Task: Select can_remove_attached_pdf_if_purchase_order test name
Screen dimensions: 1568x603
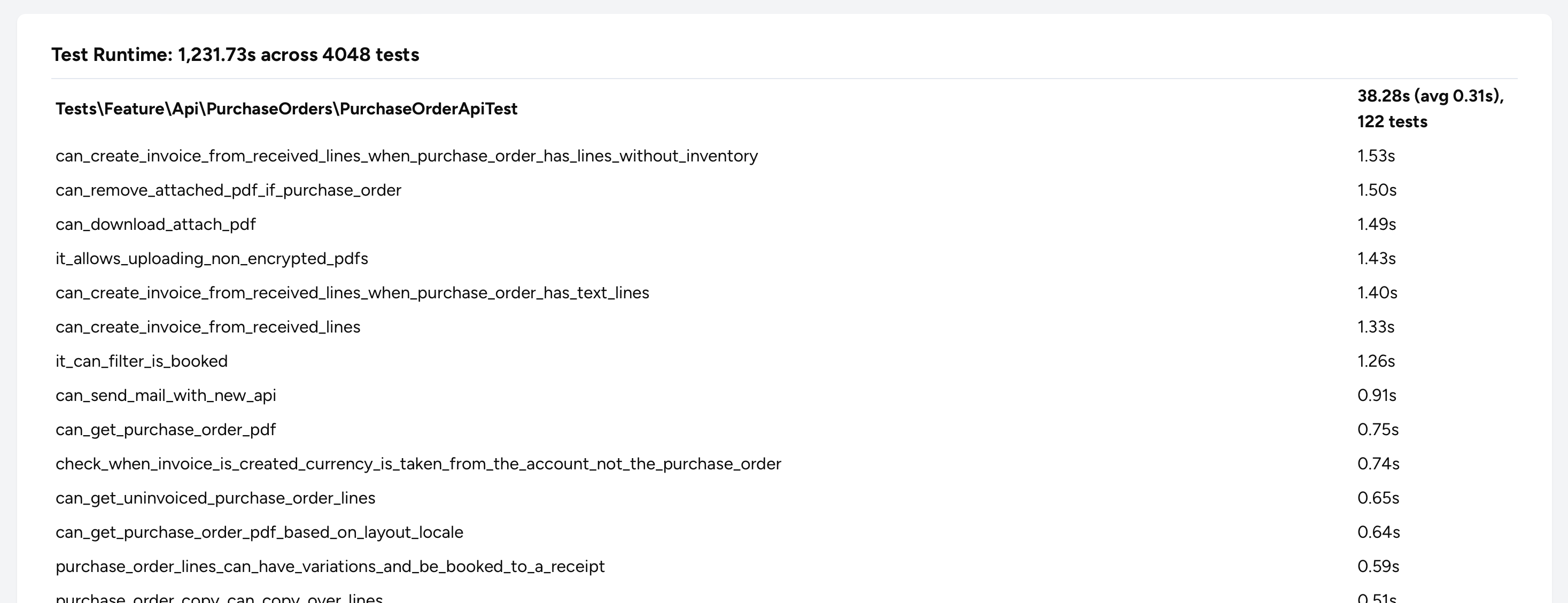Action: [x=228, y=191]
